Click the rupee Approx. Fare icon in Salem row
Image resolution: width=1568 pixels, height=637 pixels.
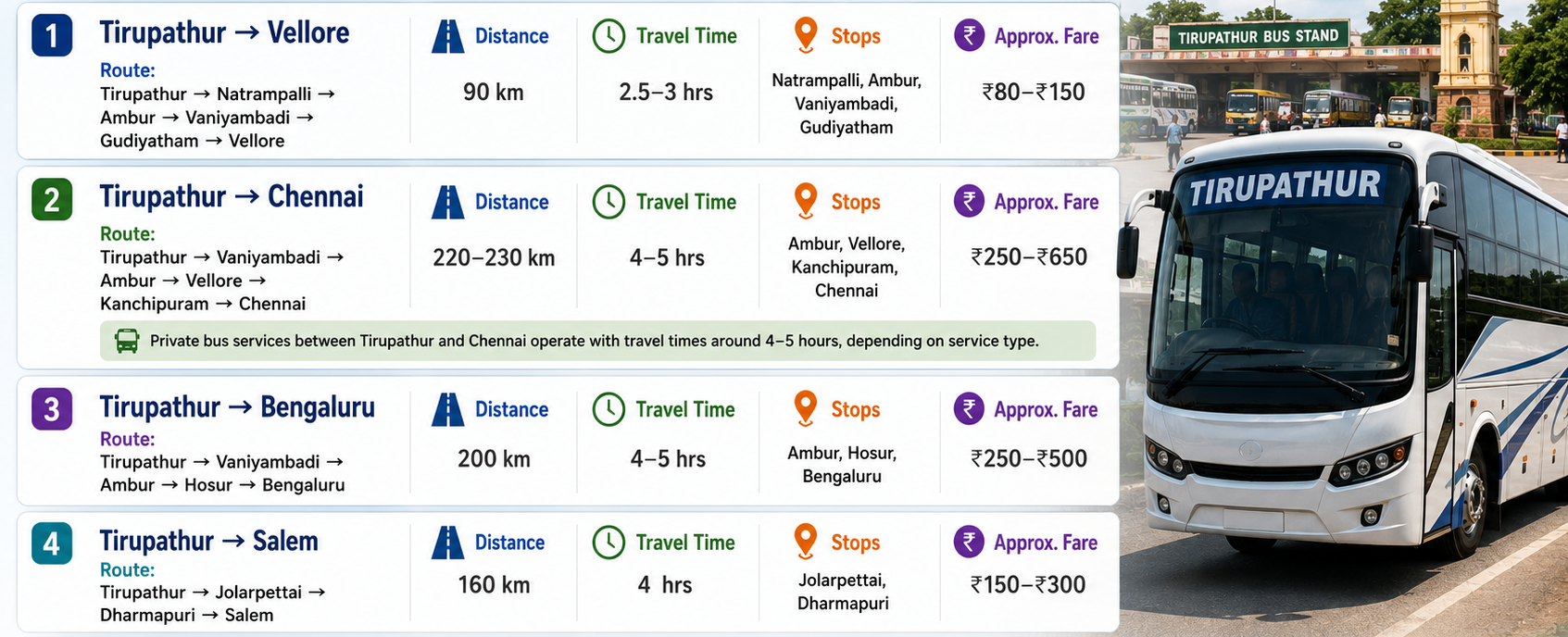click(969, 543)
